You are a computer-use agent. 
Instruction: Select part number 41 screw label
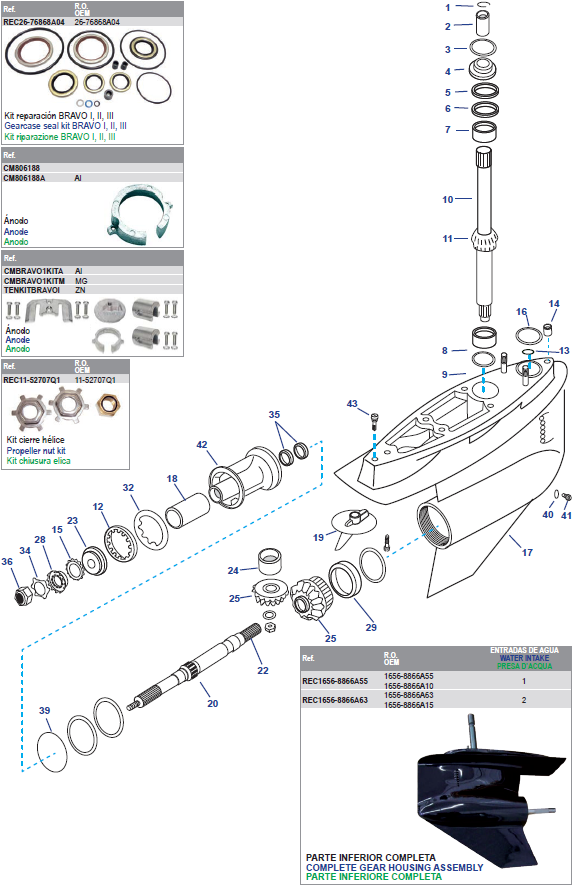[x=566, y=515]
